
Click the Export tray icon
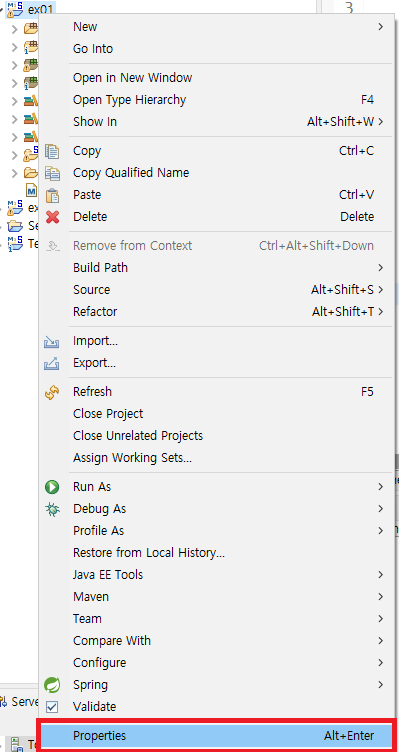click(x=51, y=364)
